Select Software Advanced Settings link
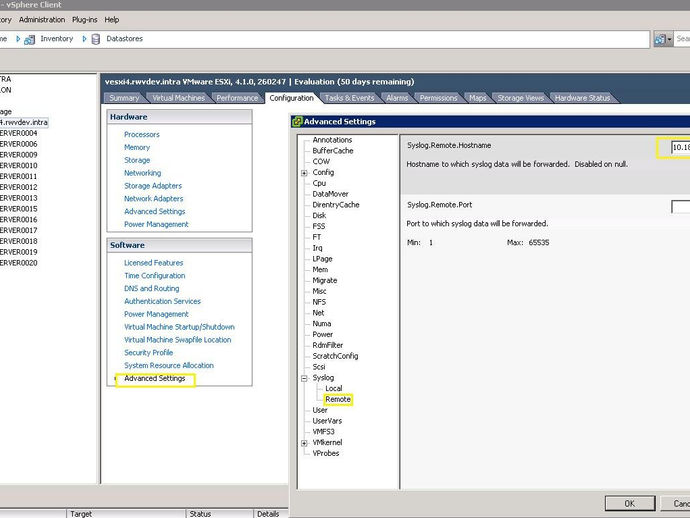690x518 pixels. coord(154,378)
